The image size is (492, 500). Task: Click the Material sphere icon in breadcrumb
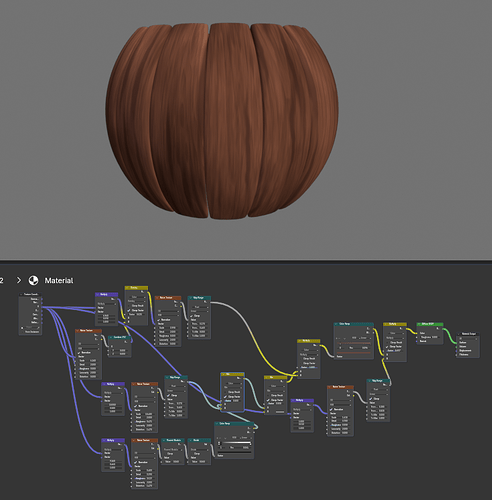pos(33,280)
